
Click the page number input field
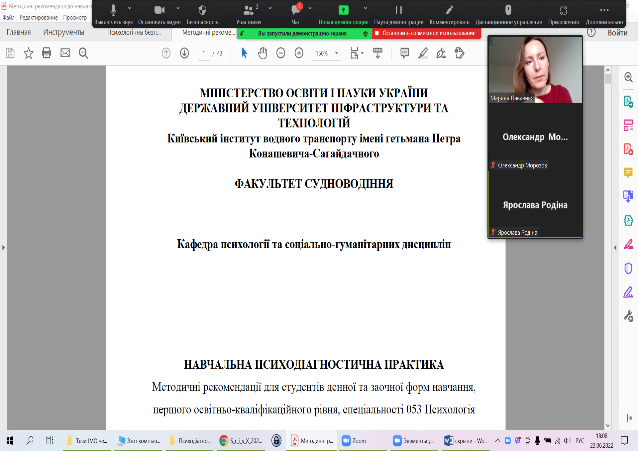click(207, 52)
